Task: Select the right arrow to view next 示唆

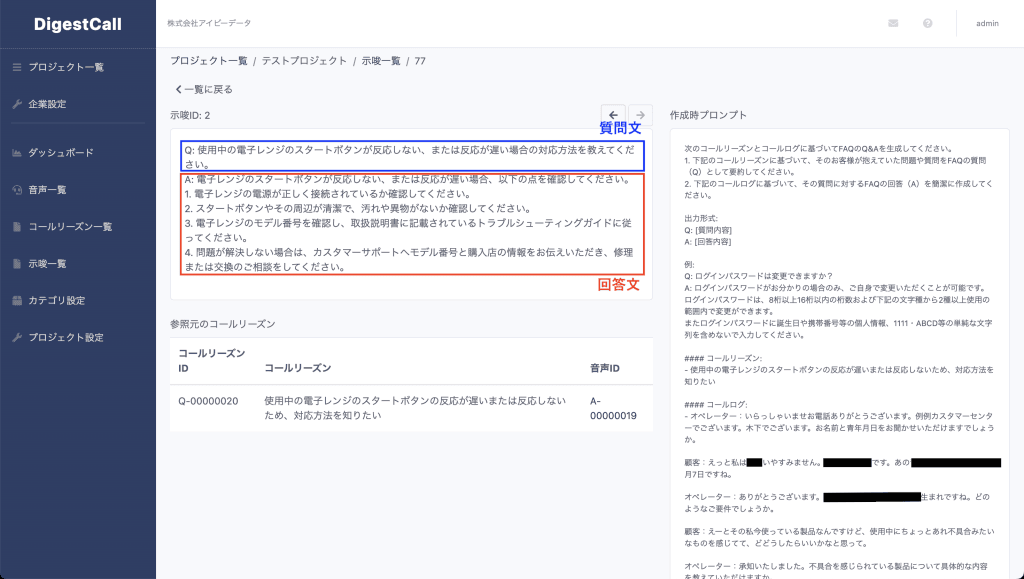Action: [639, 114]
